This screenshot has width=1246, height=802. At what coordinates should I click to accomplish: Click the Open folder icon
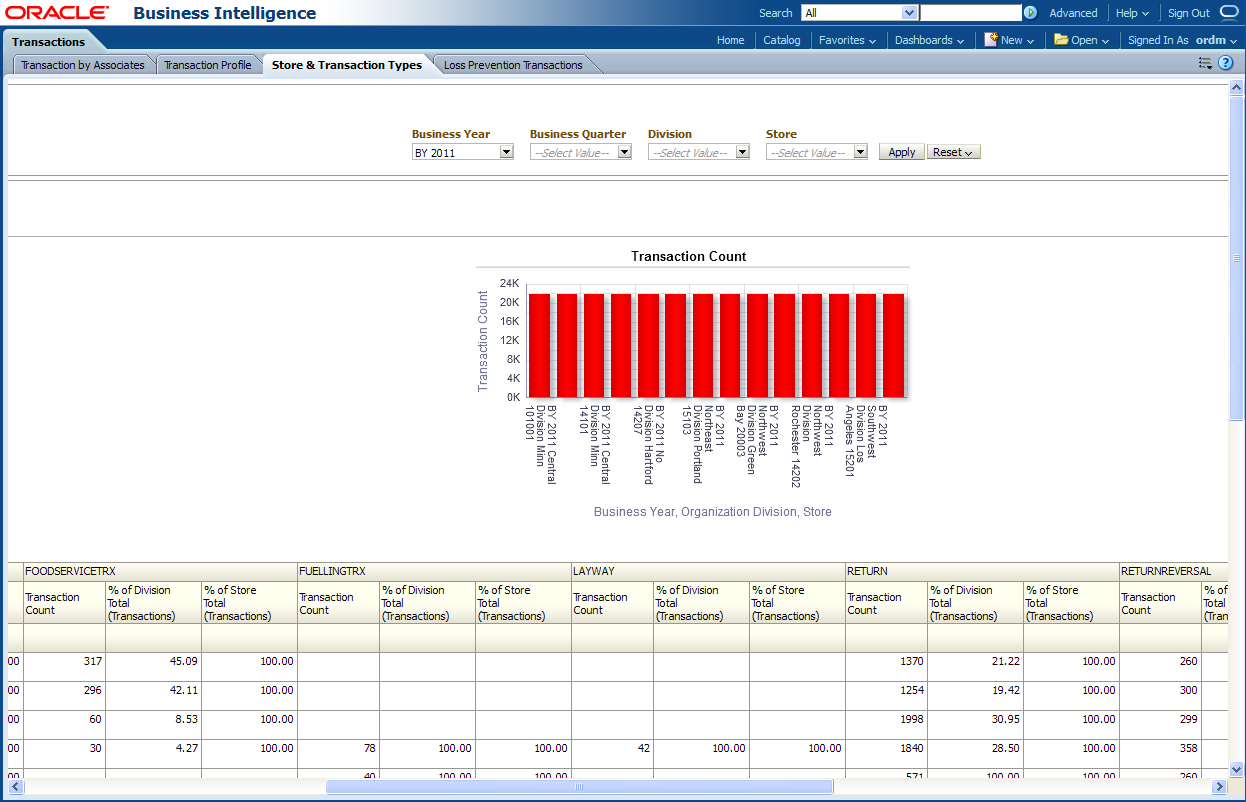pos(1061,40)
